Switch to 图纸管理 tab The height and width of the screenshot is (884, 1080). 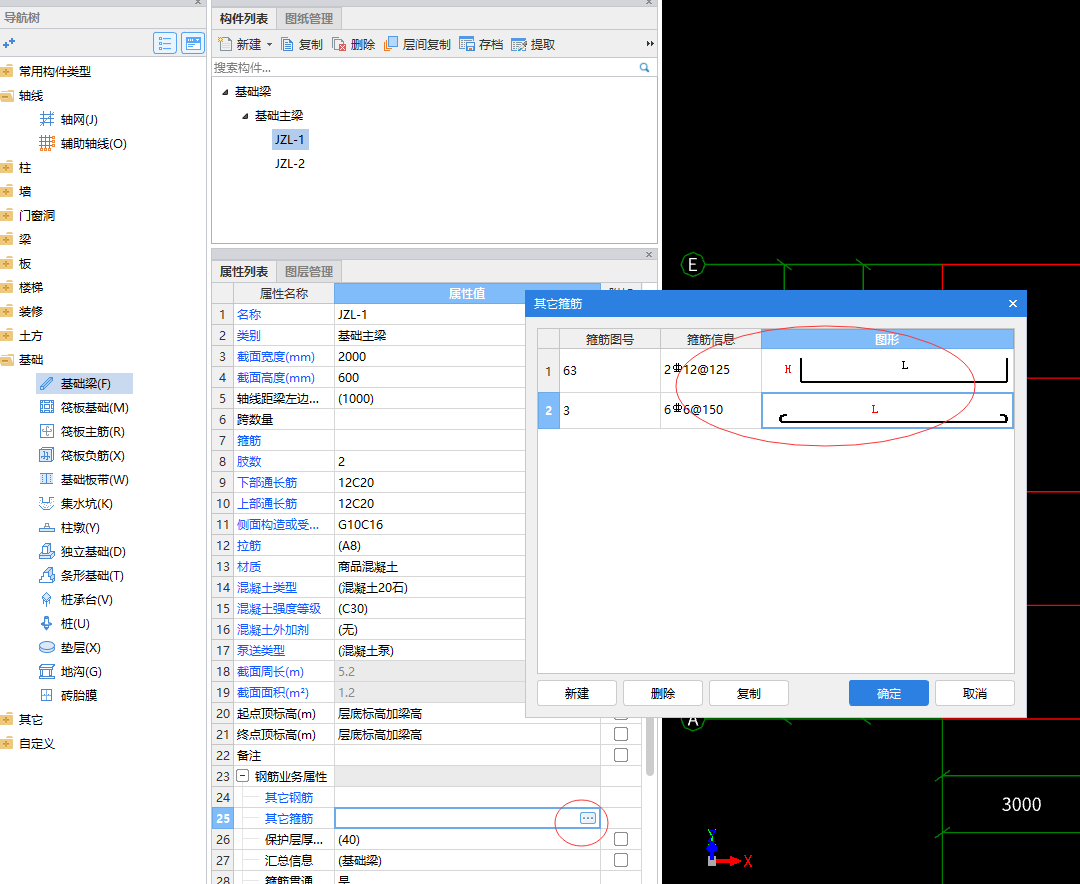(309, 19)
